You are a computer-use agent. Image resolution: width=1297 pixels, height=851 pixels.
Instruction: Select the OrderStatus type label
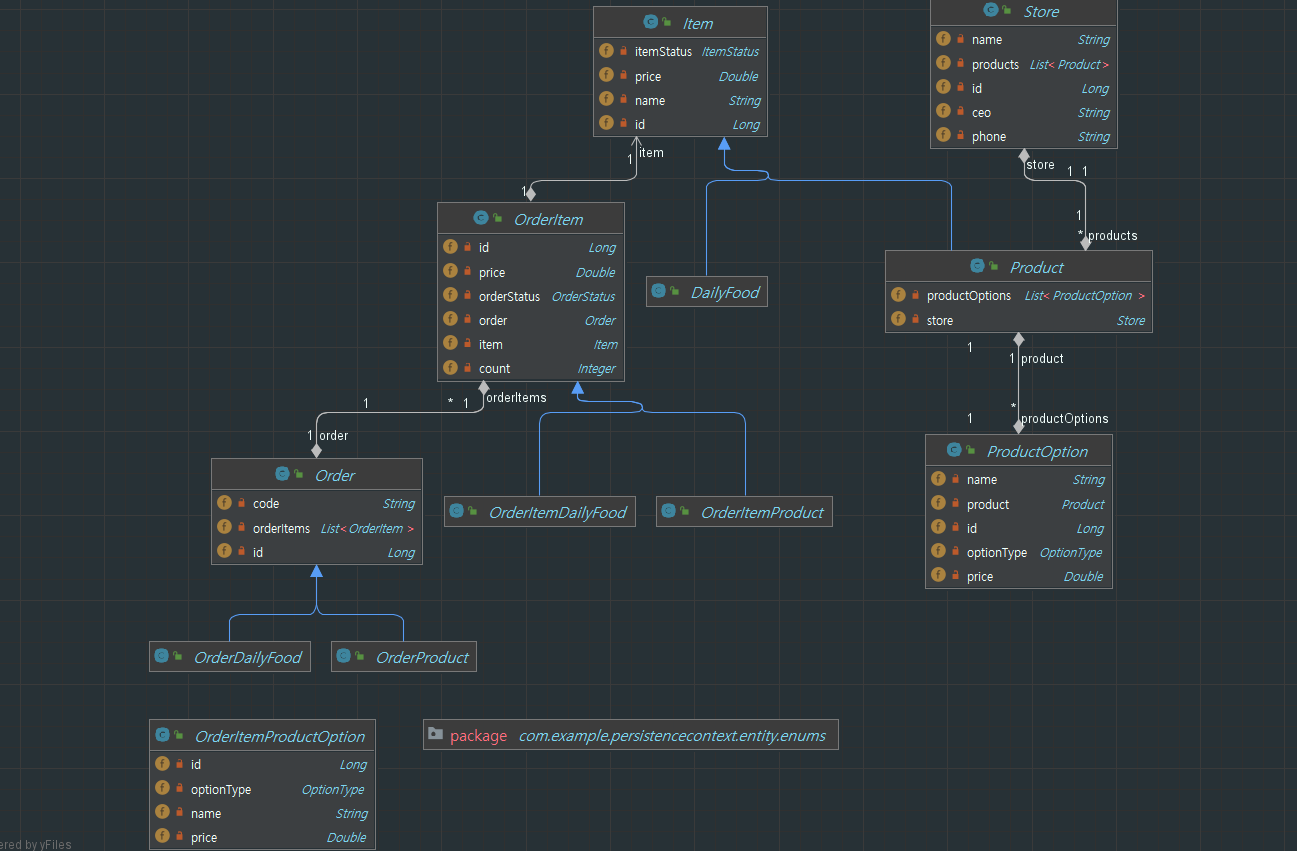[x=584, y=297]
